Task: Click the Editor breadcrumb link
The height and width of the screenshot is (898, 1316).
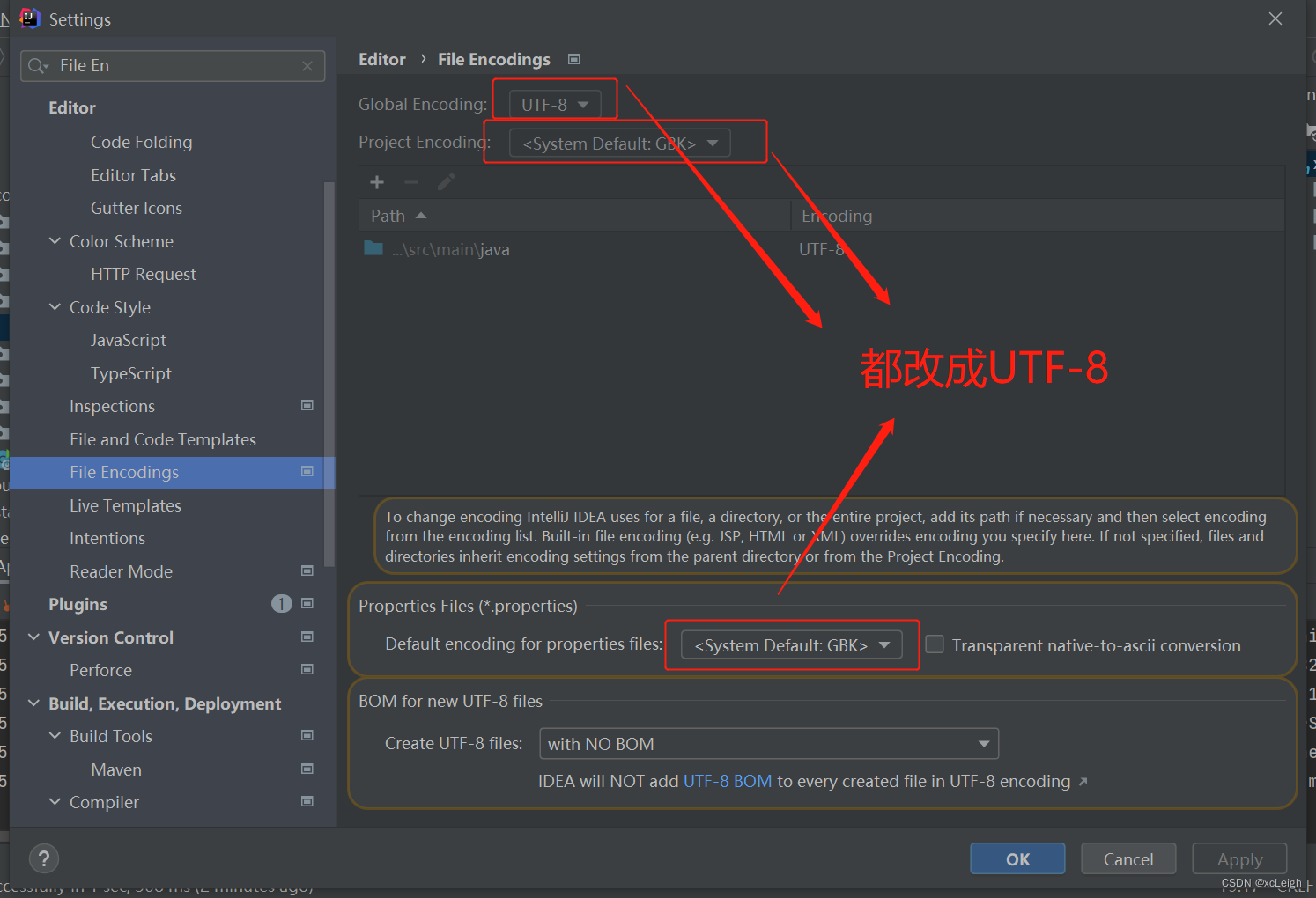Action: coord(382,59)
